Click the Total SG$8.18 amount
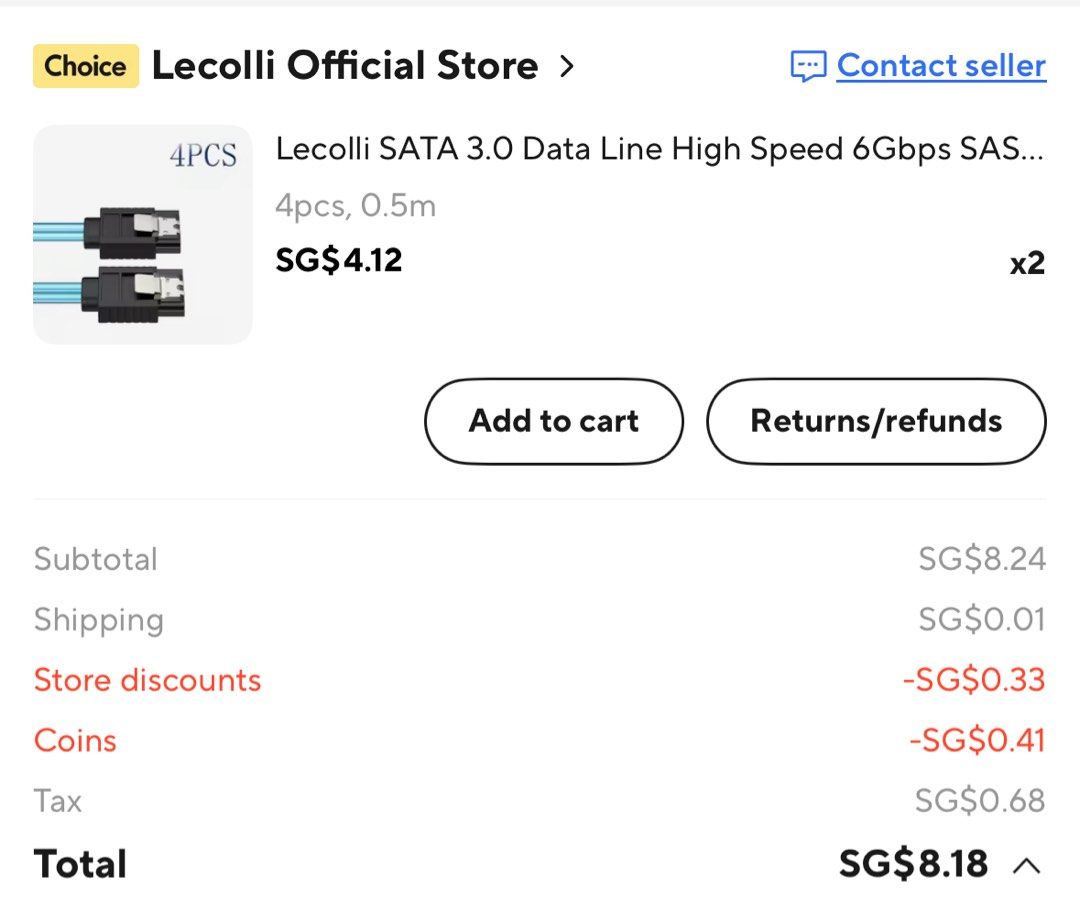 913,863
